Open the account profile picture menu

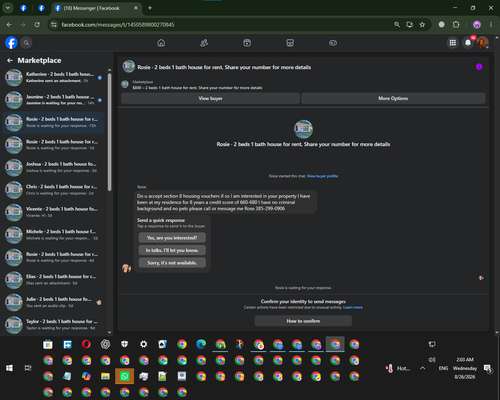(x=482, y=43)
